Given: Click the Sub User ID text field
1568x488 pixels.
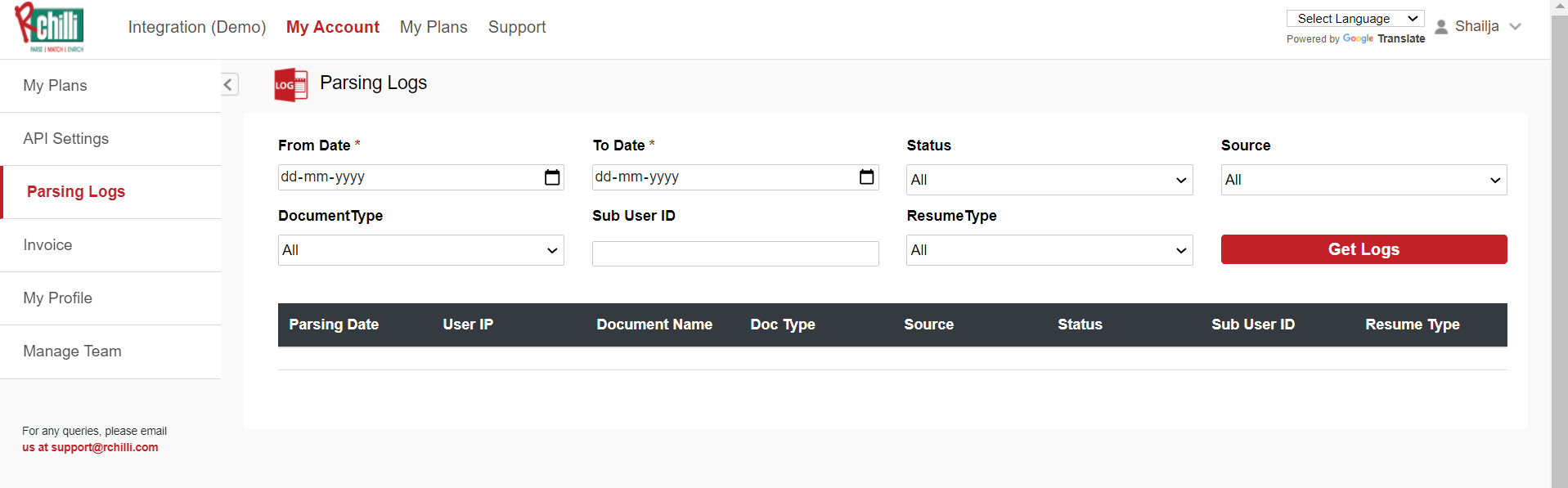Looking at the screenshot, I should click(x=735, y=253).
